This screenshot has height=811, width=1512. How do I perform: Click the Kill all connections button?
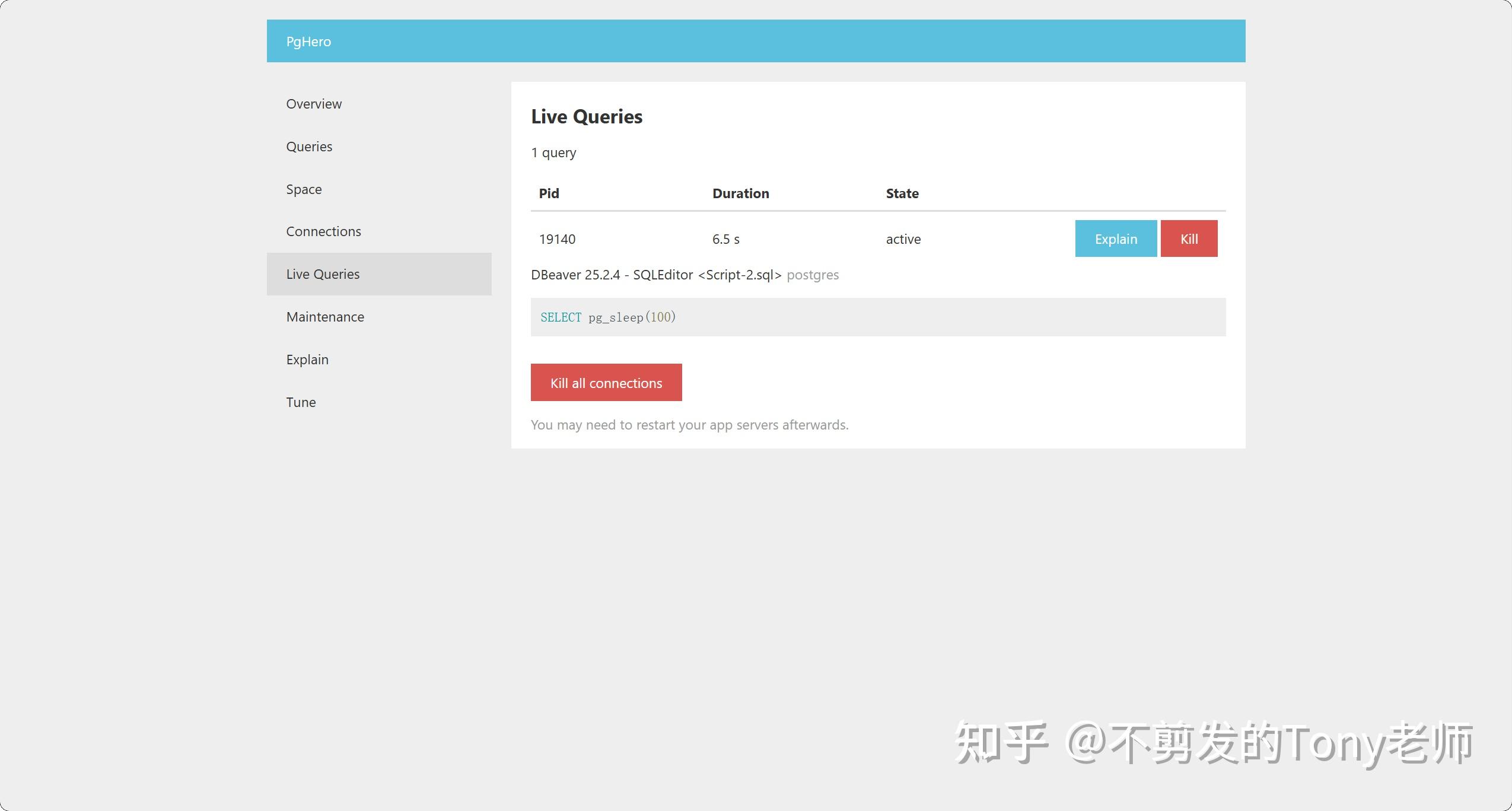(x=606, y=383)
